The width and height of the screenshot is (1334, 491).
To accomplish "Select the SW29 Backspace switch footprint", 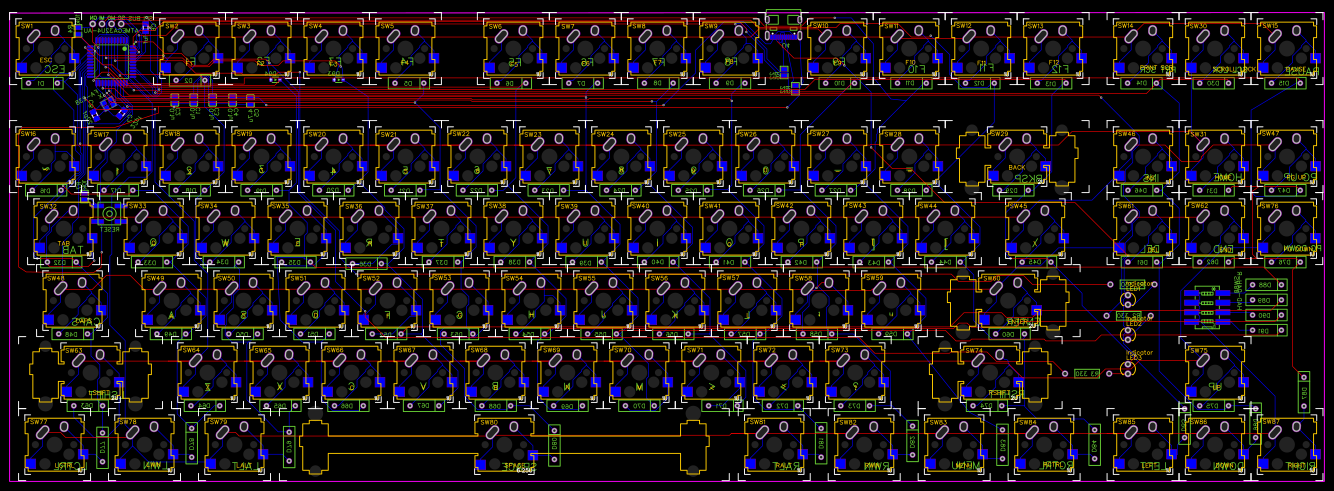I will pos(1017,157).
